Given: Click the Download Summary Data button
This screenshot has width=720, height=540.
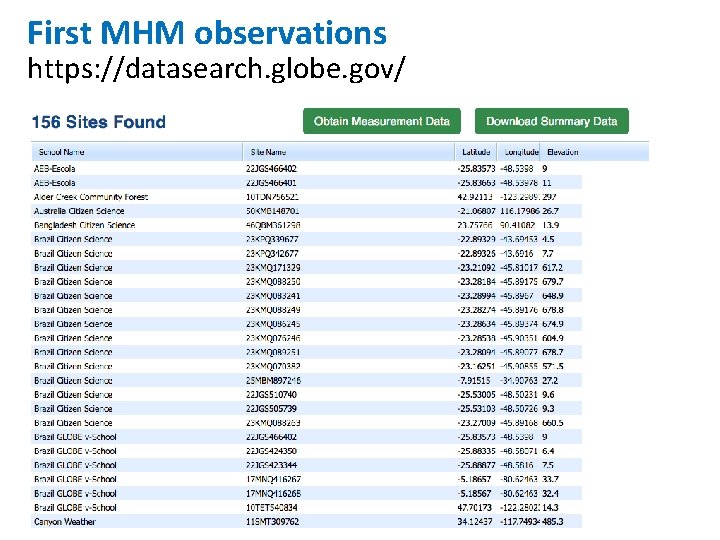Looking at the screenshot, I should pyautogui.click(x=551, y=121).
